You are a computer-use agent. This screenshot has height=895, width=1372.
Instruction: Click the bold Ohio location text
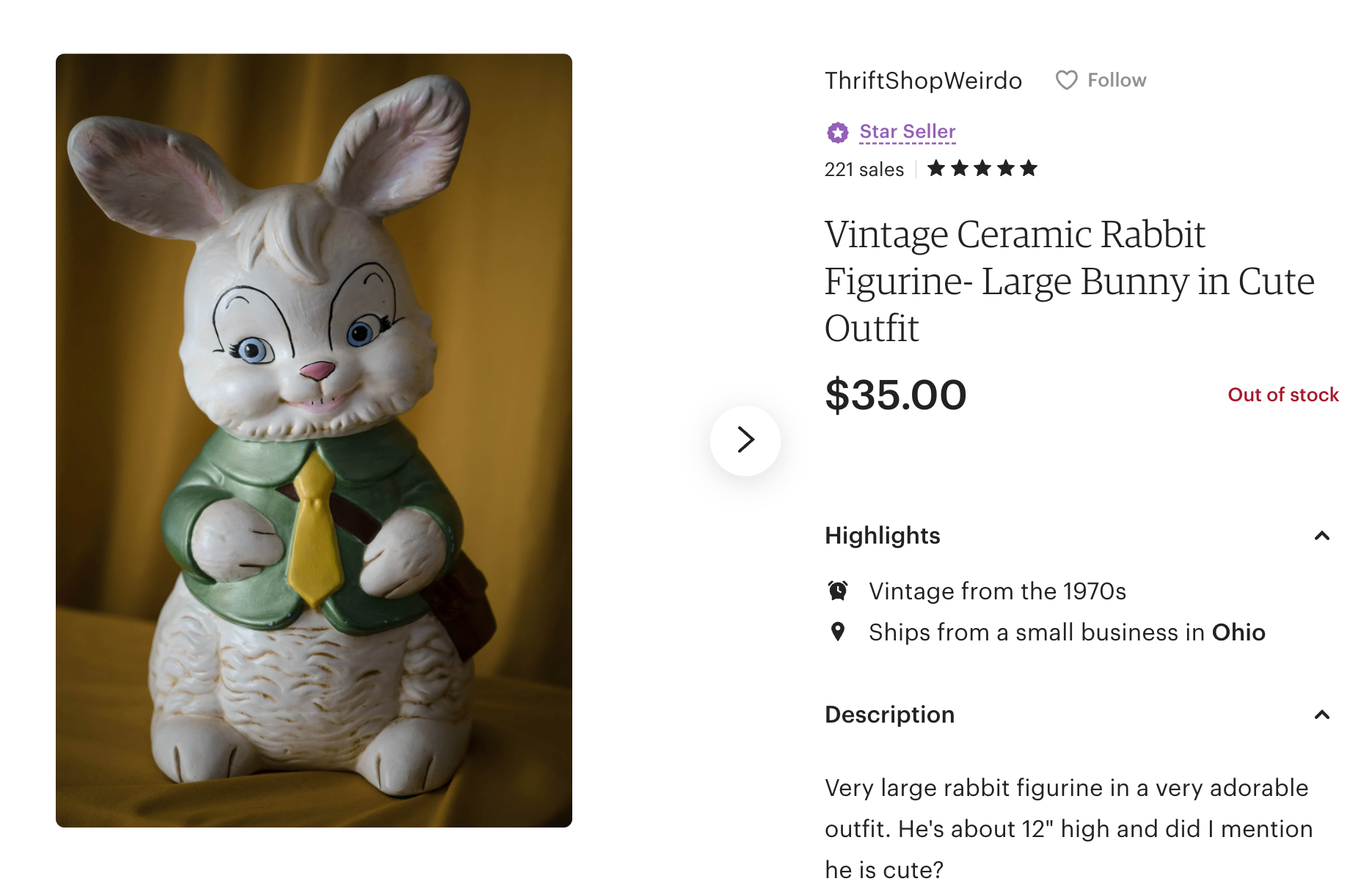pyautogui.click(x=1238, y=632)
